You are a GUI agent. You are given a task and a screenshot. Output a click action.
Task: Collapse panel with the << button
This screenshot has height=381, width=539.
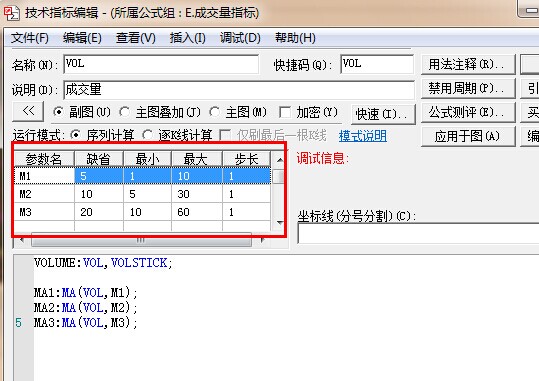(28, 111)
